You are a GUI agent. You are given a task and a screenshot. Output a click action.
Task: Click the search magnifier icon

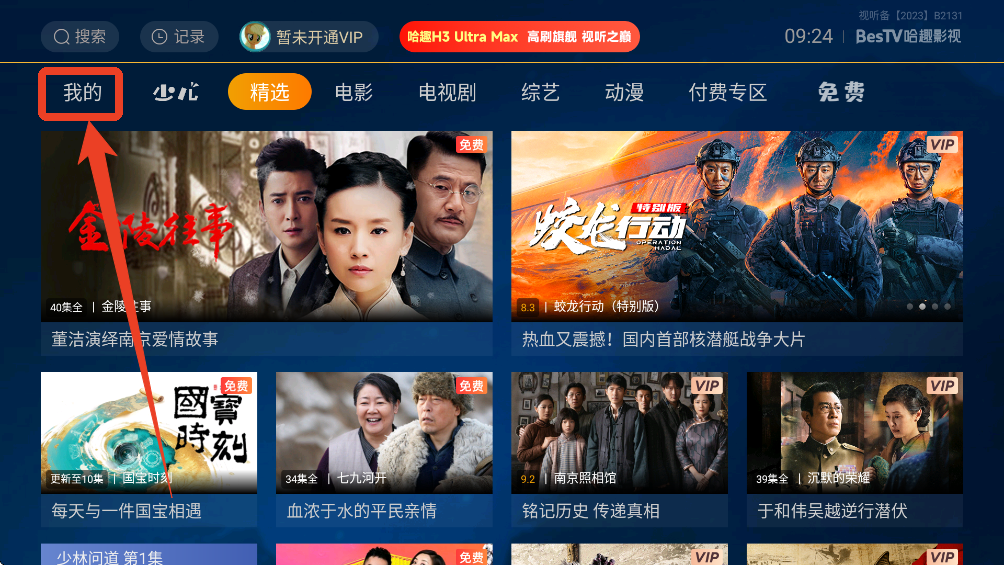(x=61, y=37)
